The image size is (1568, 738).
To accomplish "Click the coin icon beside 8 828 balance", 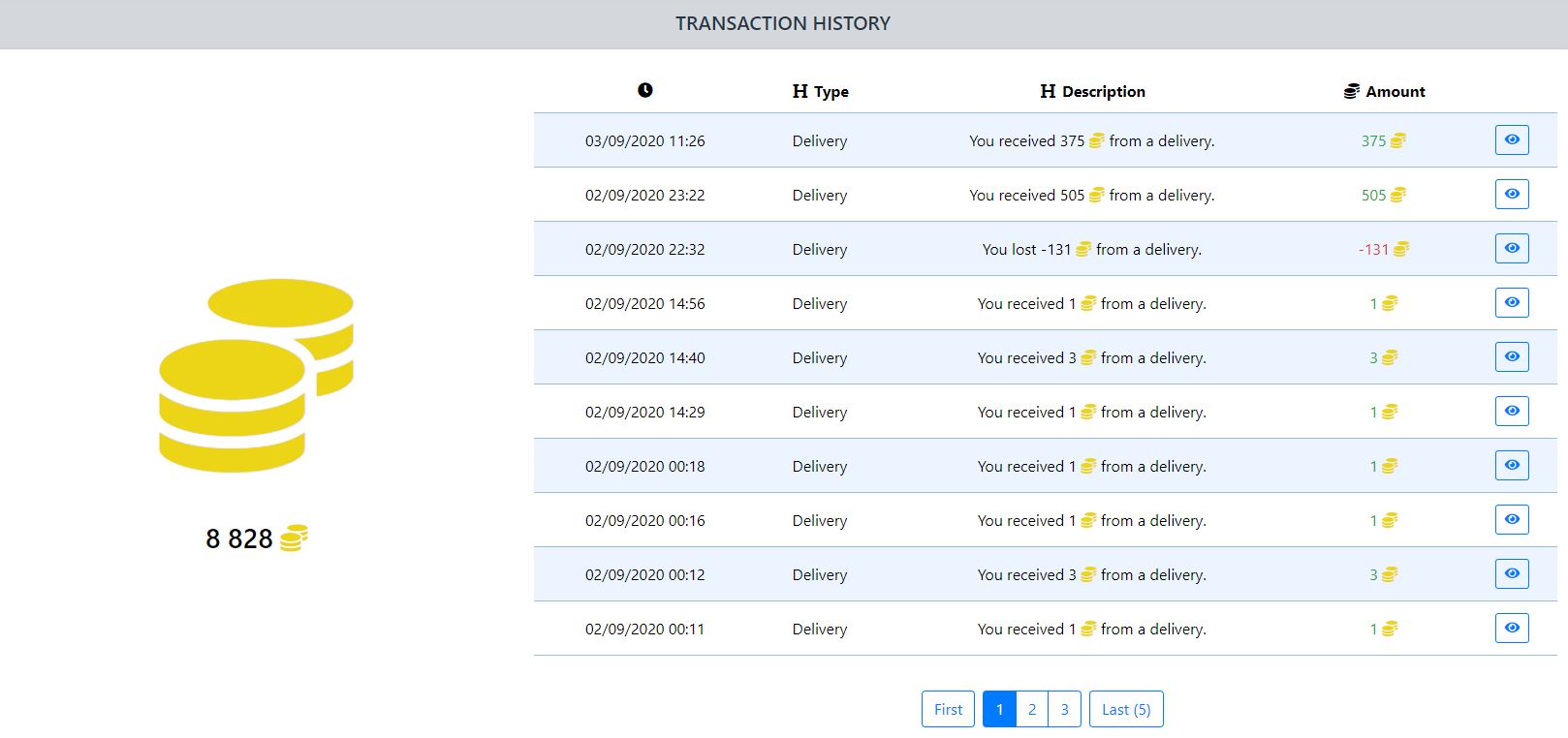I will coord(294,538).
